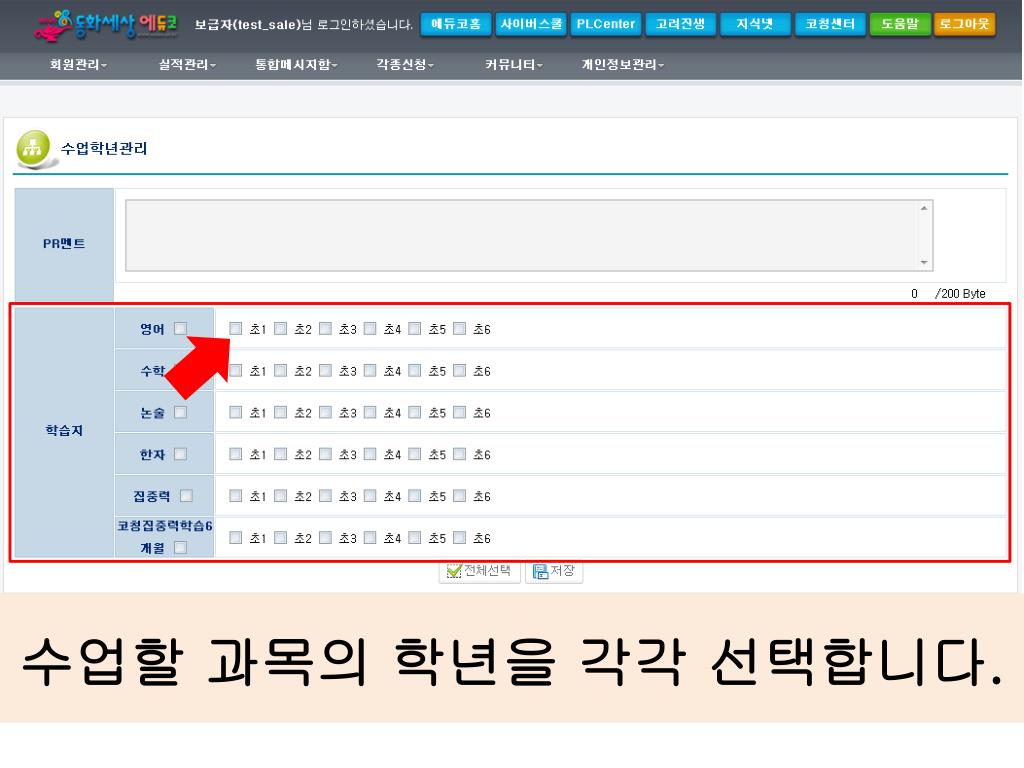The image size is (1024, 768).
Task: Expand the 회원관리 menu
Action: pyautogui.click(x=78, y=65)
